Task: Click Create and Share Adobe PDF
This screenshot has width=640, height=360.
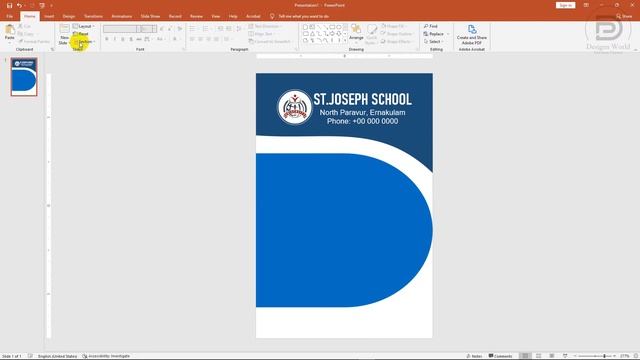Action: pyautogui.click(x=471, y=34)
